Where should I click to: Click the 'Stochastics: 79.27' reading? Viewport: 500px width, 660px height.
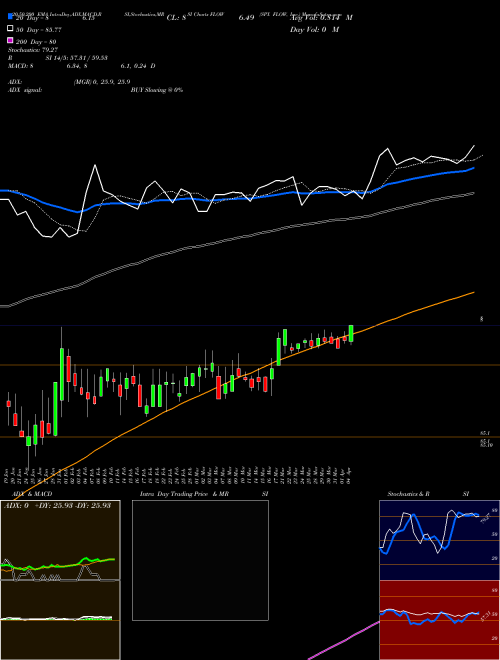pyautogui.click(x=33, y=50)
